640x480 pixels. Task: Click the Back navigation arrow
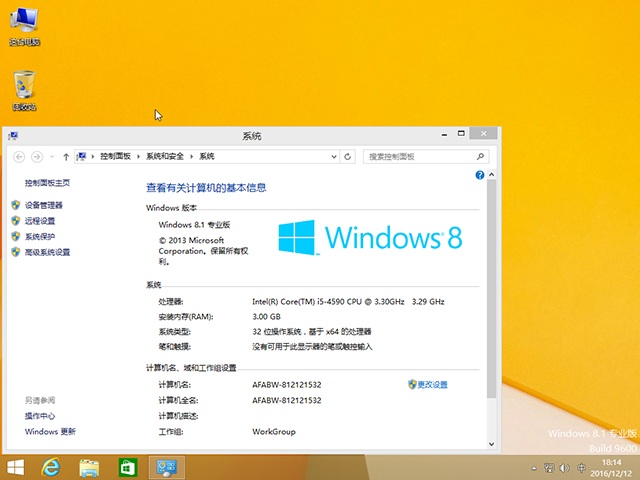tap(19, 157)
